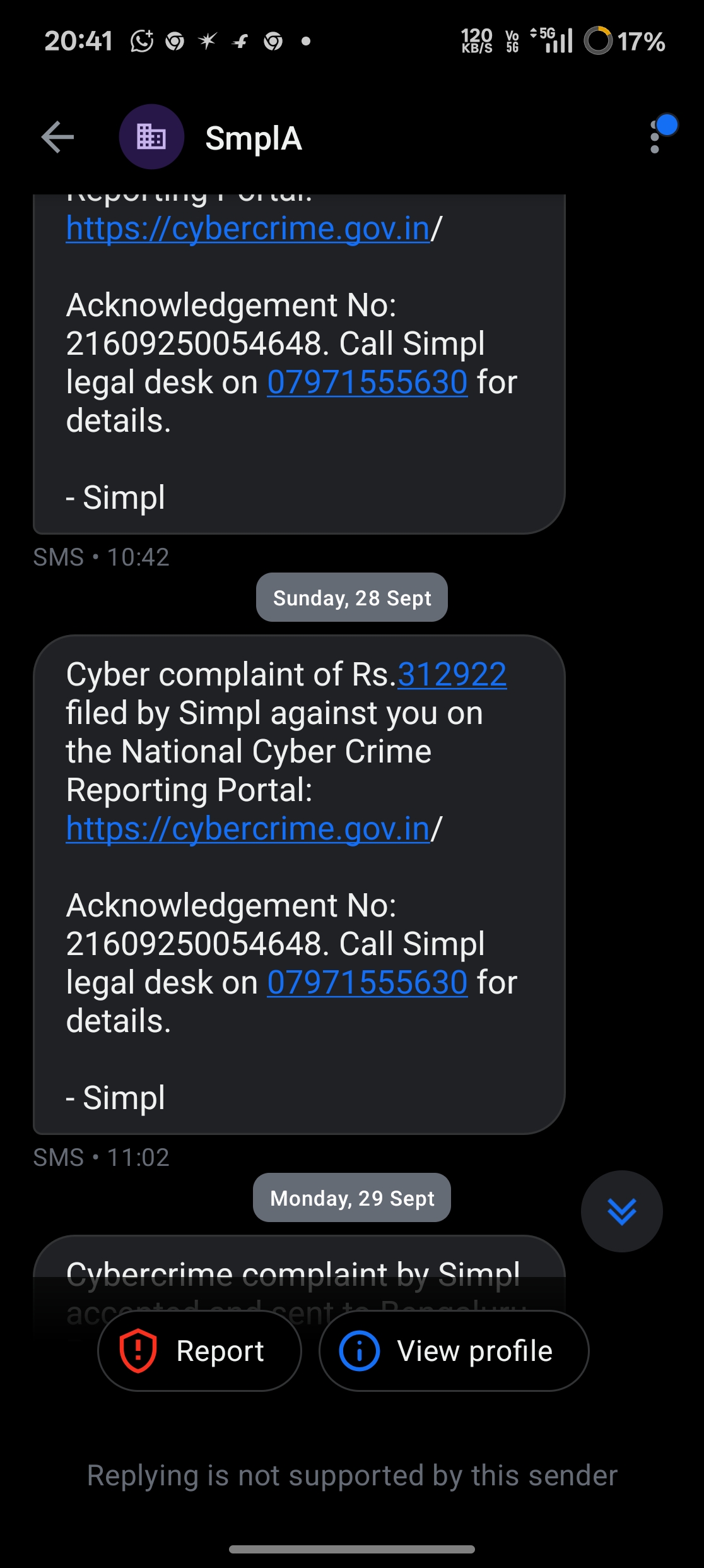
Task: Open the three-dot overflow menu
Action: 655,137
